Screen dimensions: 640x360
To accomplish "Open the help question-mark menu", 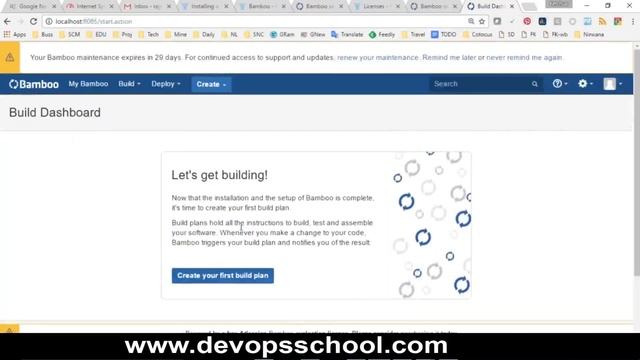I will pyautogui.click(x=560, y=84).
